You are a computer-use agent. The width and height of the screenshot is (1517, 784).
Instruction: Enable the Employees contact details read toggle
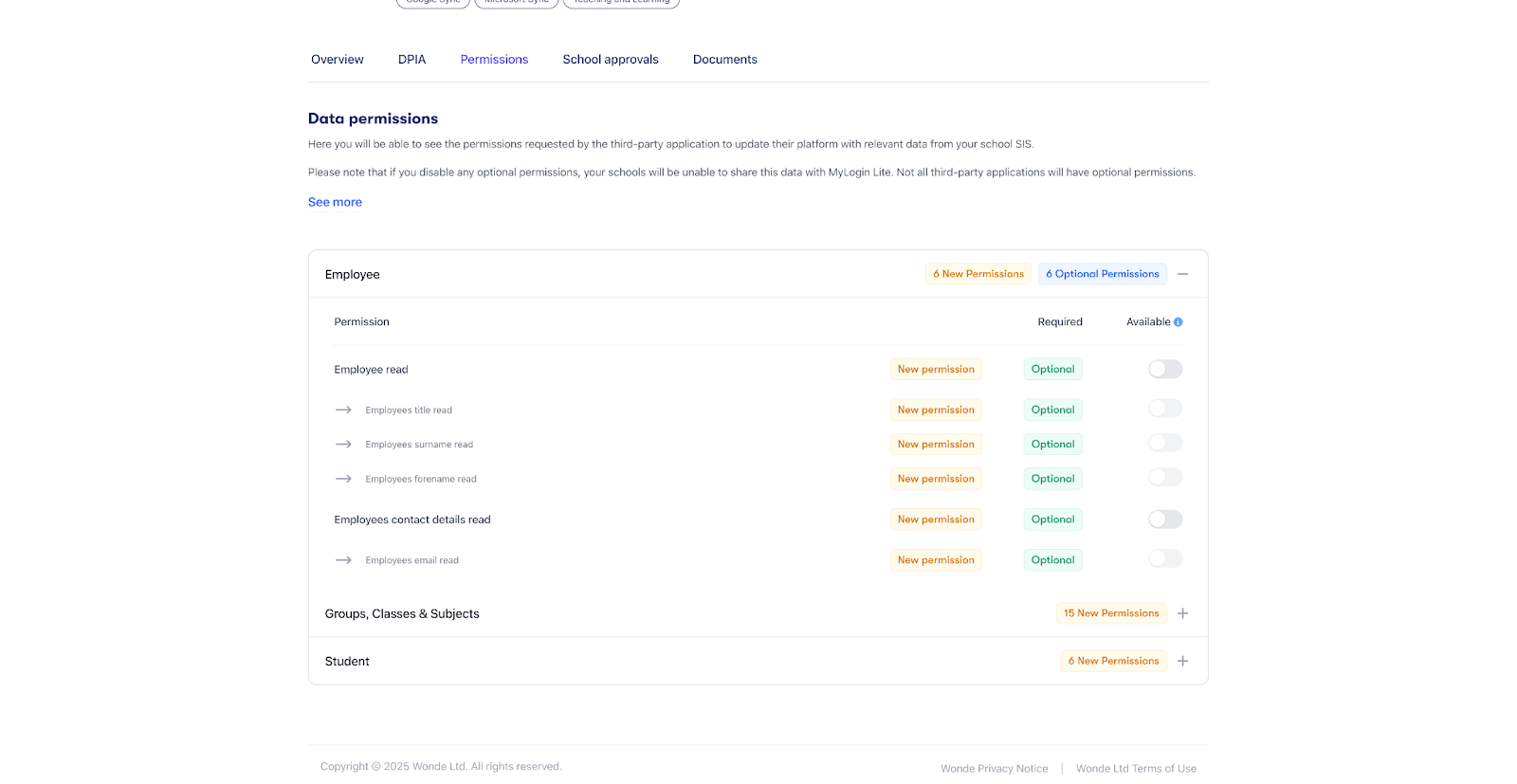1164,520
